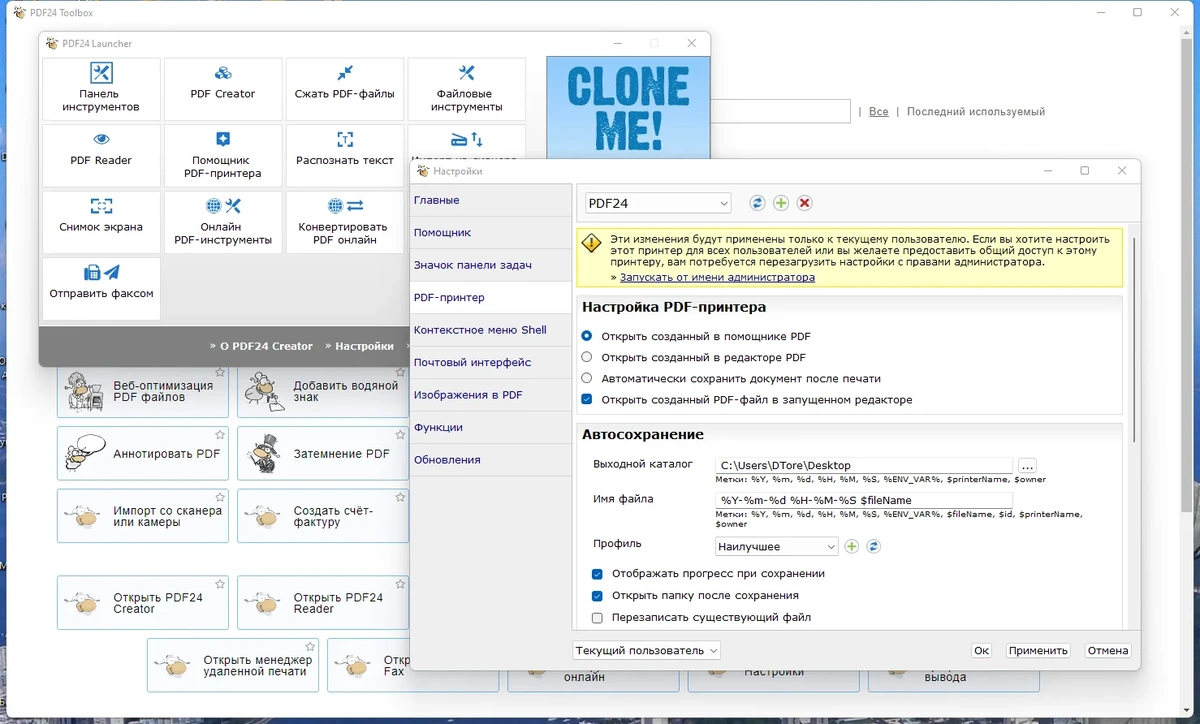The width and height of the screenshot is (1200, 724).
Task: Open Веб-оптимизация PDF файлов in Toolbox
Action: point(143,392)
